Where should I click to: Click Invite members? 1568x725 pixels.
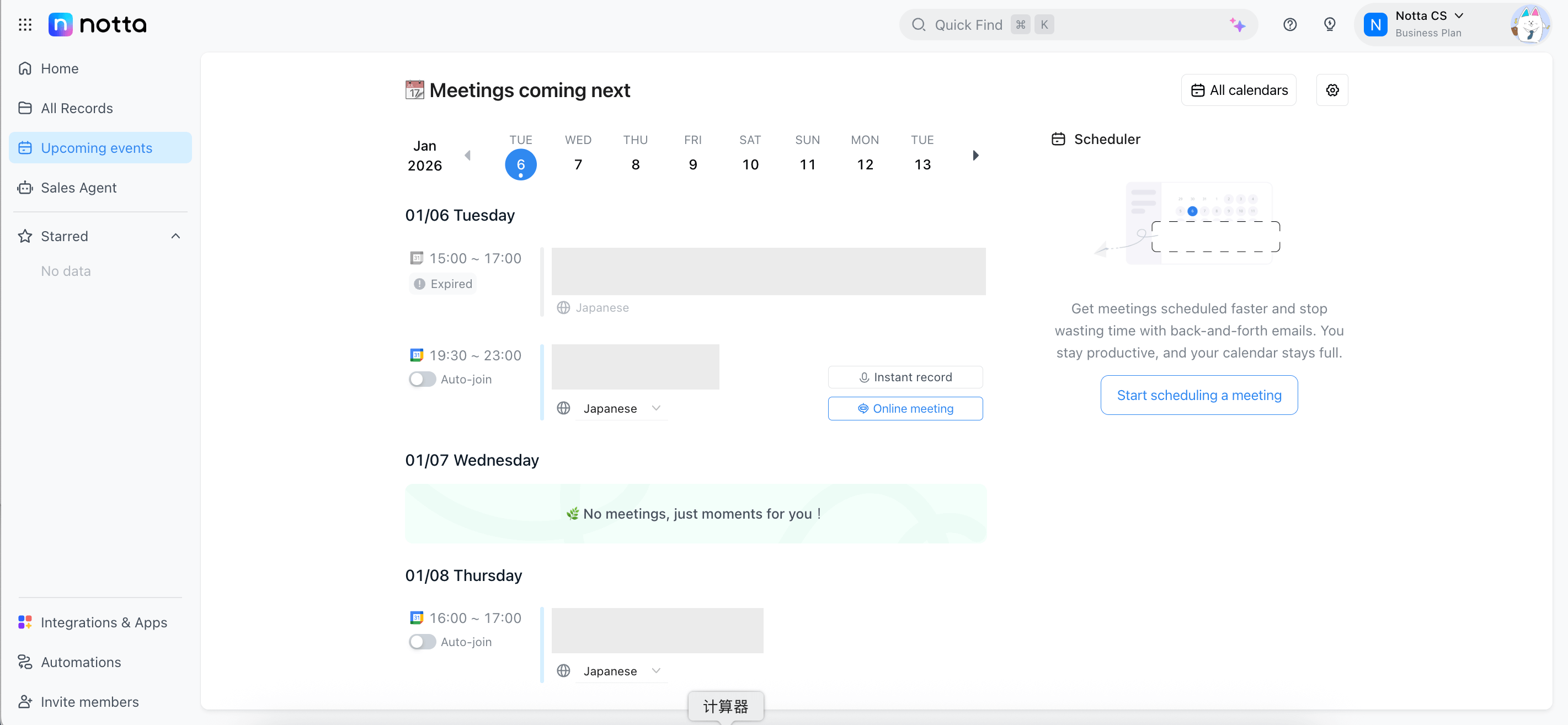click(100, 701)
